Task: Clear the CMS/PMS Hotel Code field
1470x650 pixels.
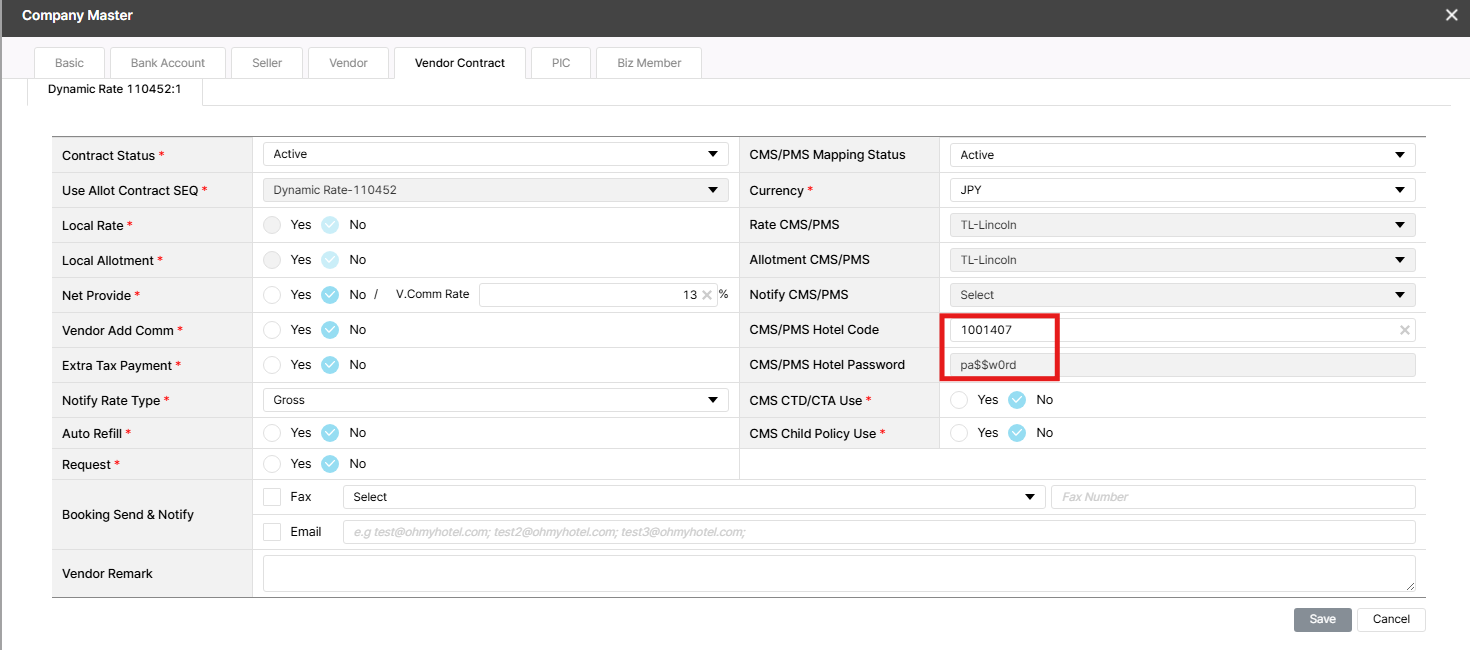Action: point(1404,330)
